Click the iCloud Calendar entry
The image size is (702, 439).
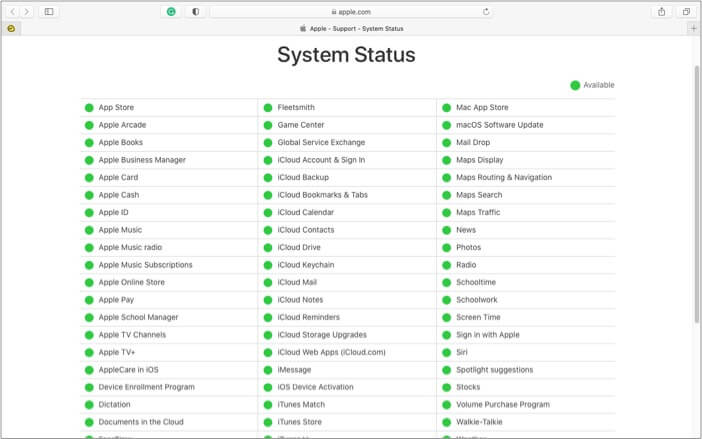pos(305,212)
